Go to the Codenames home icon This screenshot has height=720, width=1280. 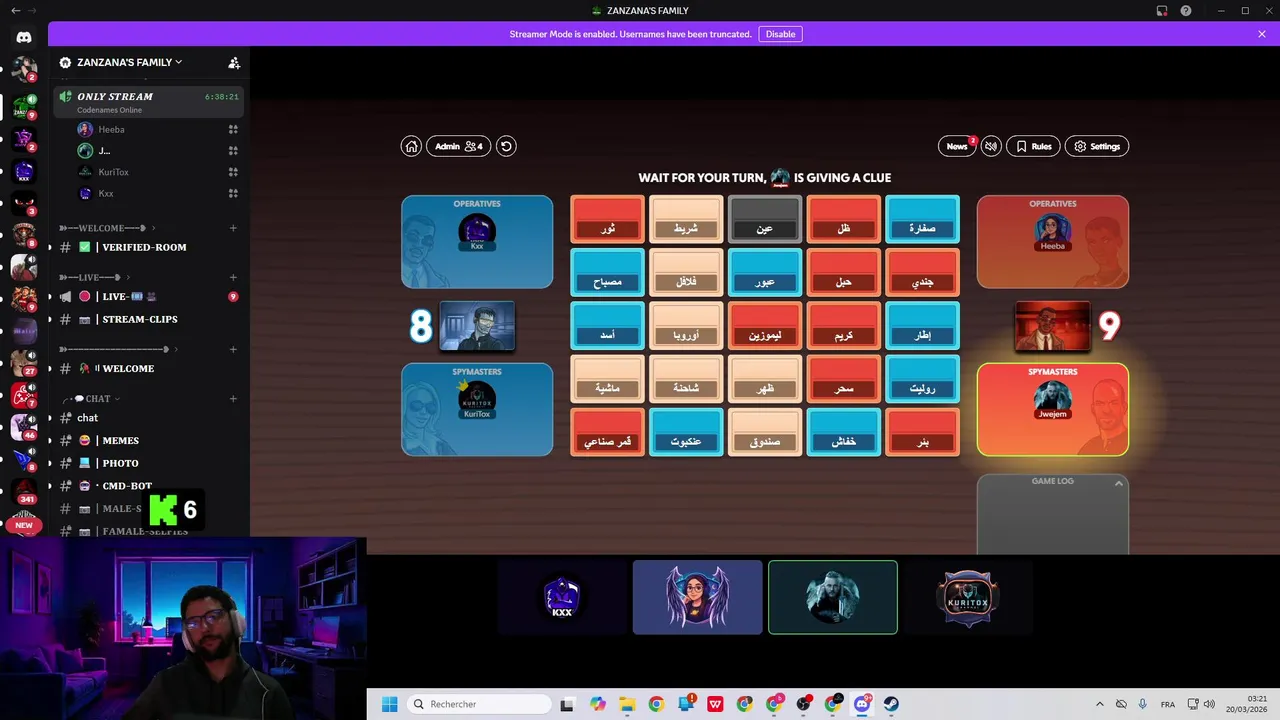[411, 146]
